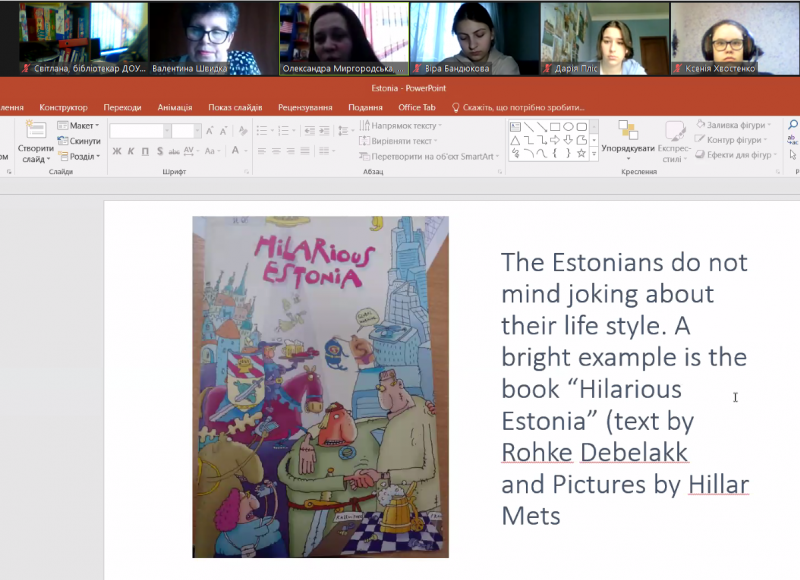Click the Створити слайд button

click(x=36, y=142)
